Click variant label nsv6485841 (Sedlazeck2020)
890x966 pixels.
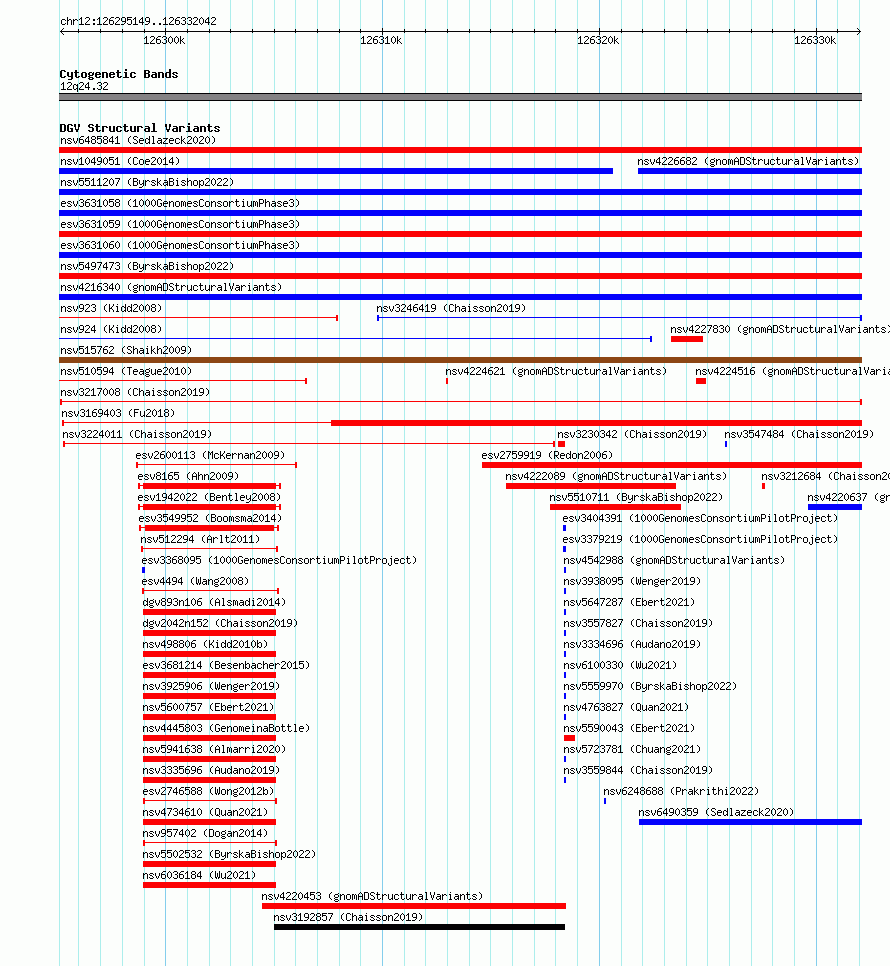pos(138,140)
